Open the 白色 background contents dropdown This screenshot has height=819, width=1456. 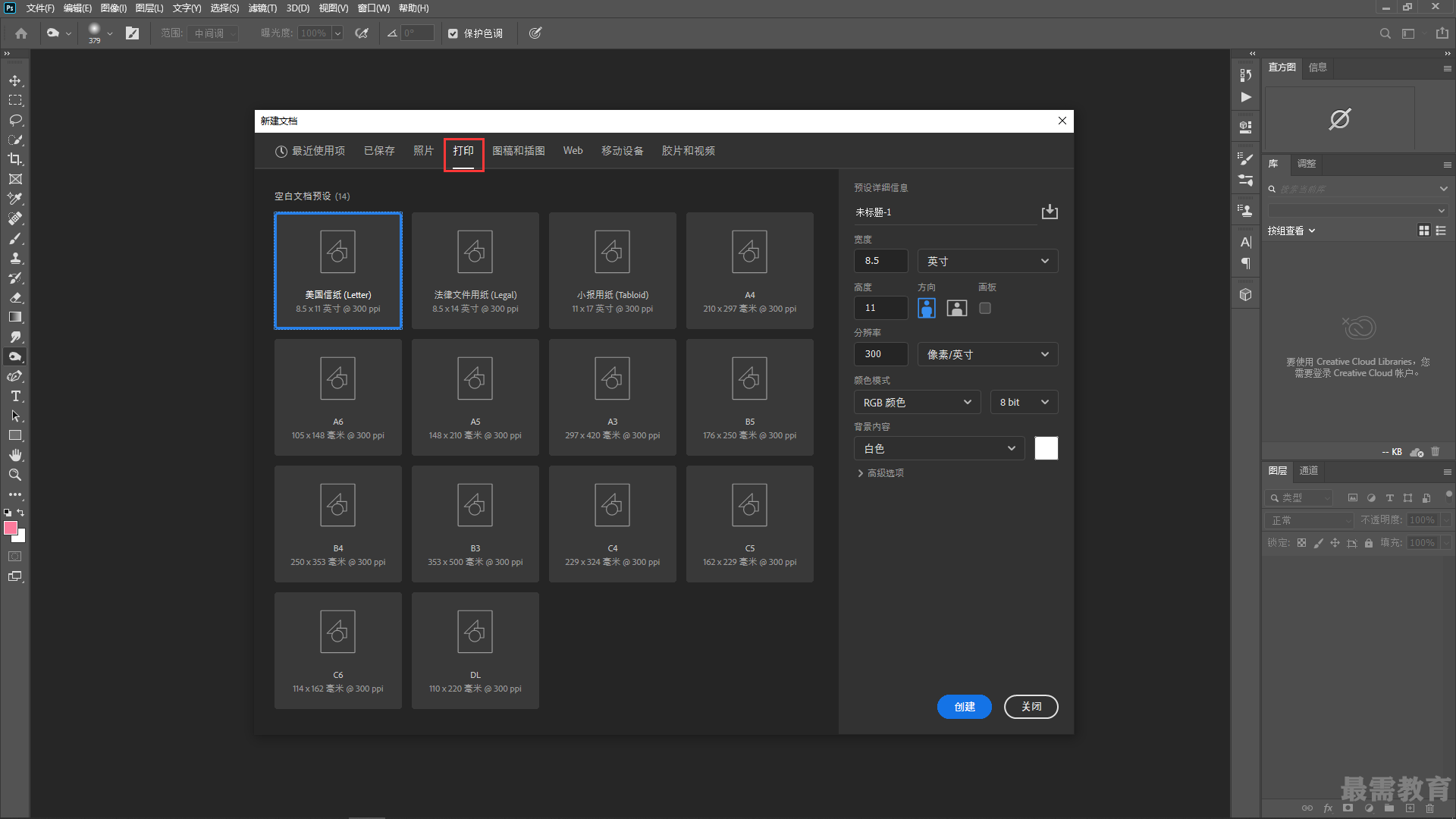[939, 448]
